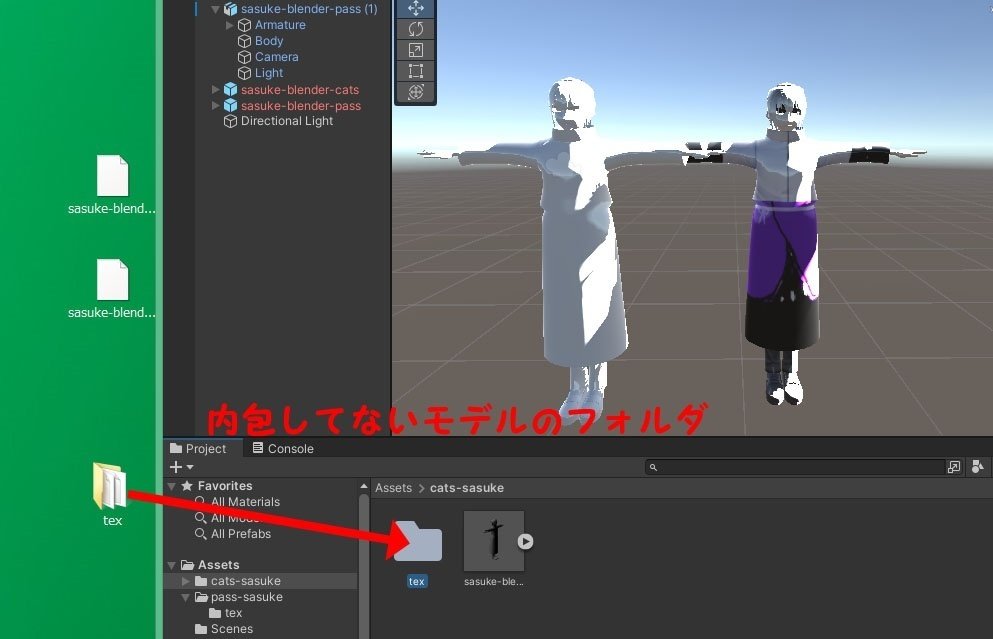Expand the cats-sasuke folder
Screen dimensions: 993x639
pyautogui.click(x=186, y=581)
